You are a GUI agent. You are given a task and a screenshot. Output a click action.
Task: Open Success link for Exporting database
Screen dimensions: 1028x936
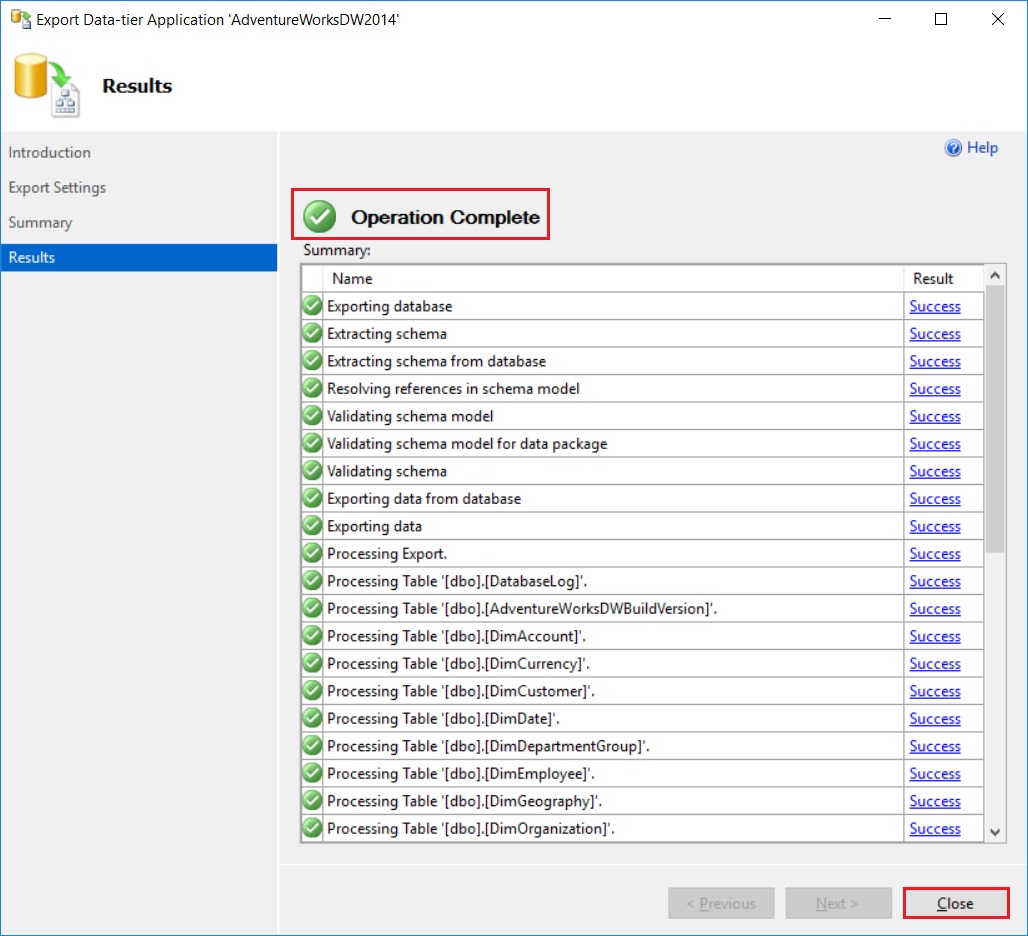935,306
